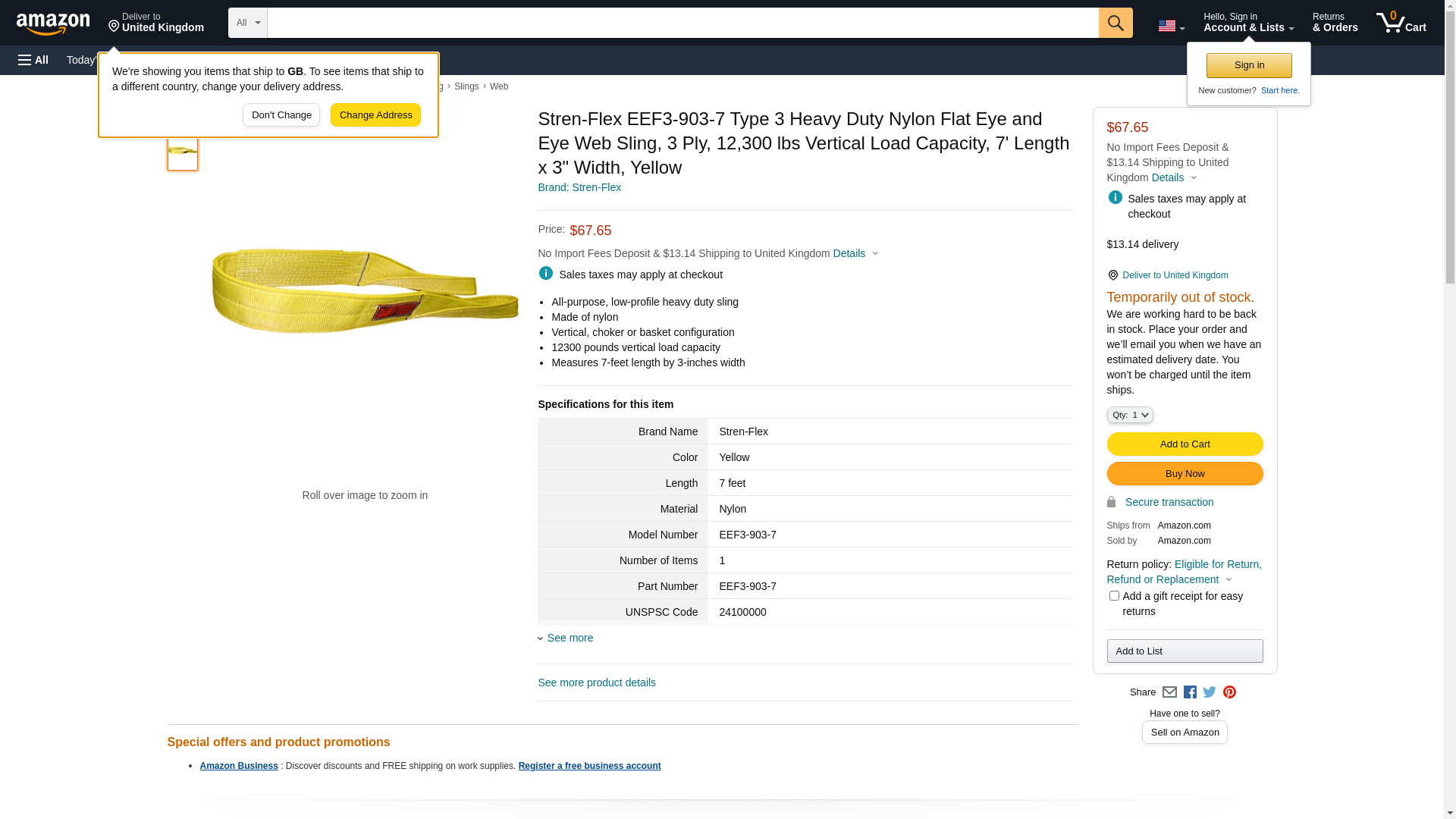Check the gift receipt checkbox
Image resolution: width=1456 pixels, height=819 pixels.
1114,596
